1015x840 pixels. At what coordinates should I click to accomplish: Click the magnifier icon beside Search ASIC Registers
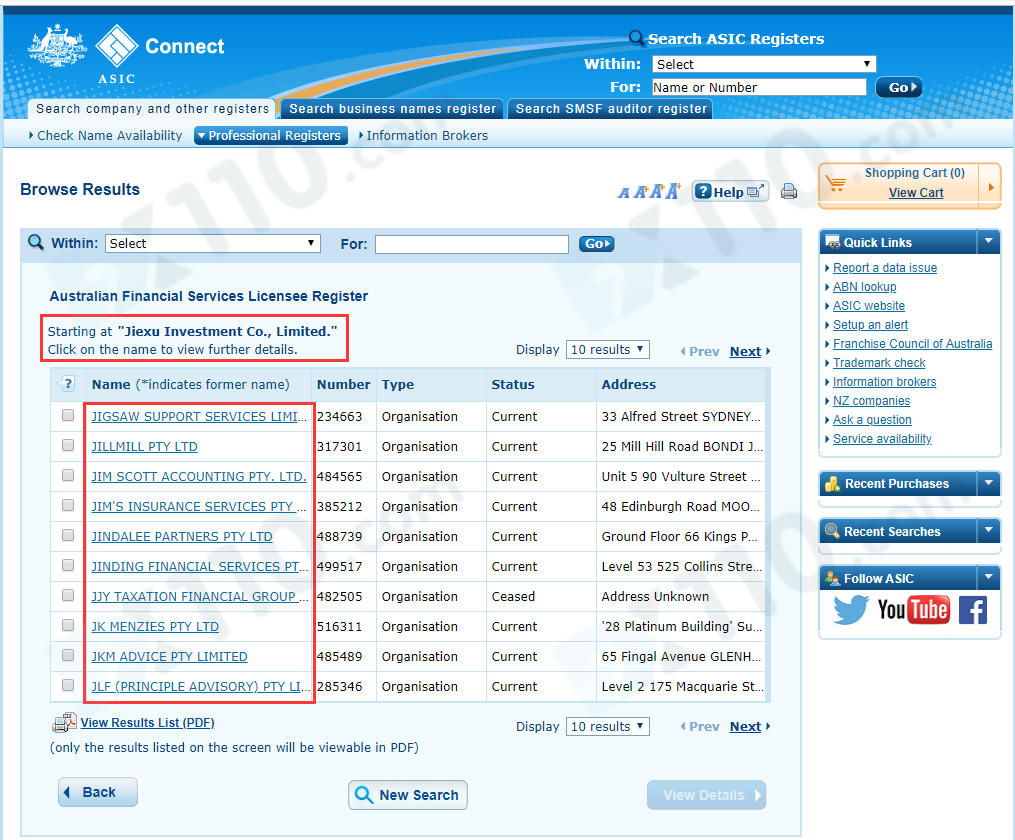tap(637, 38)
